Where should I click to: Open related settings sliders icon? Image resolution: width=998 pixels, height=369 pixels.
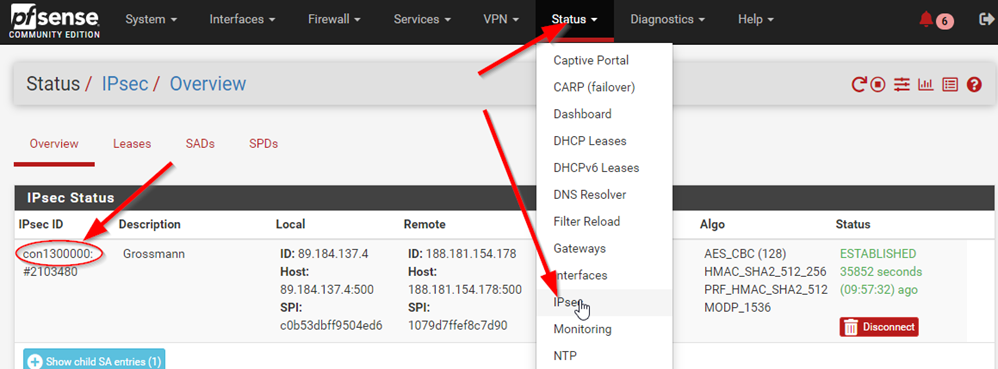point(901,84)
